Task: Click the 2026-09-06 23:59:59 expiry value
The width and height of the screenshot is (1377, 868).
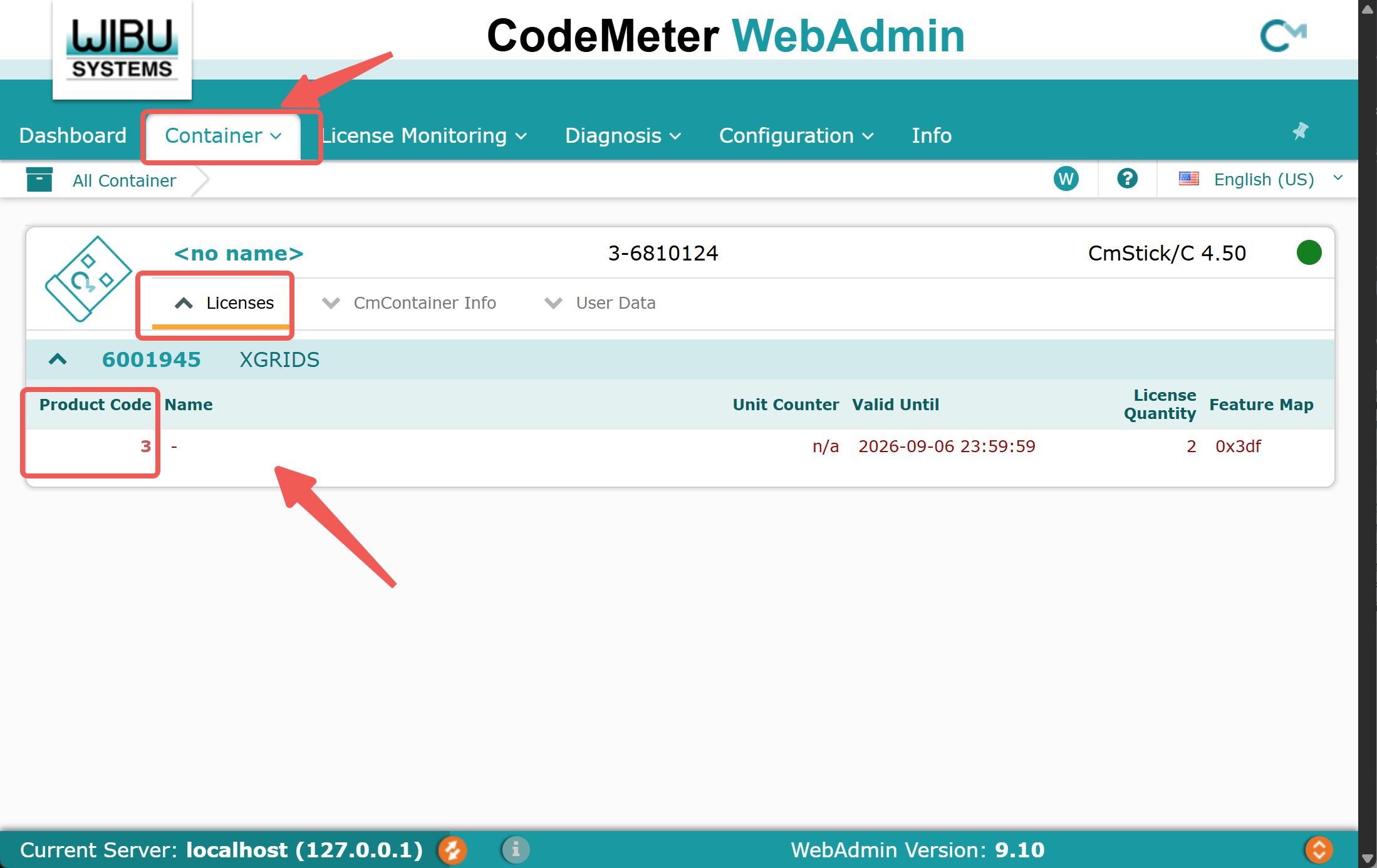Action: click(x=947, y=447)
